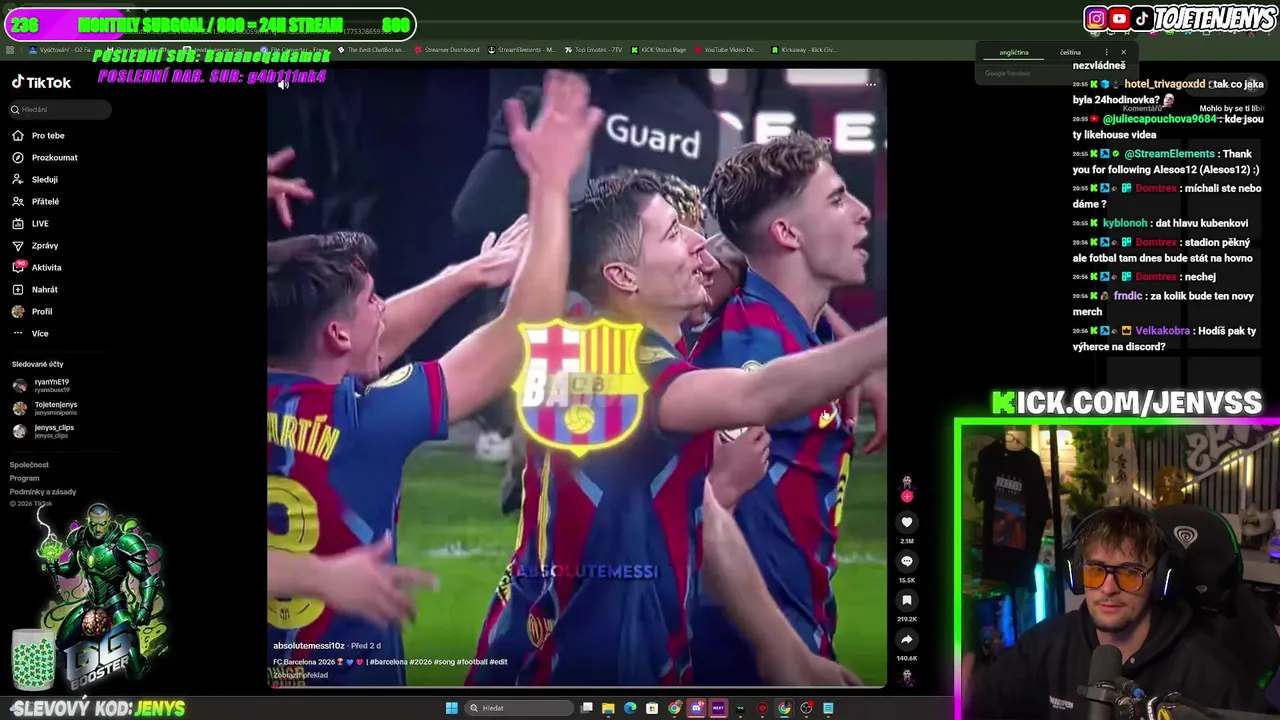Screen dimensions: 1280x720
Task: Open the video comments bubble
Action: (907, 561)
